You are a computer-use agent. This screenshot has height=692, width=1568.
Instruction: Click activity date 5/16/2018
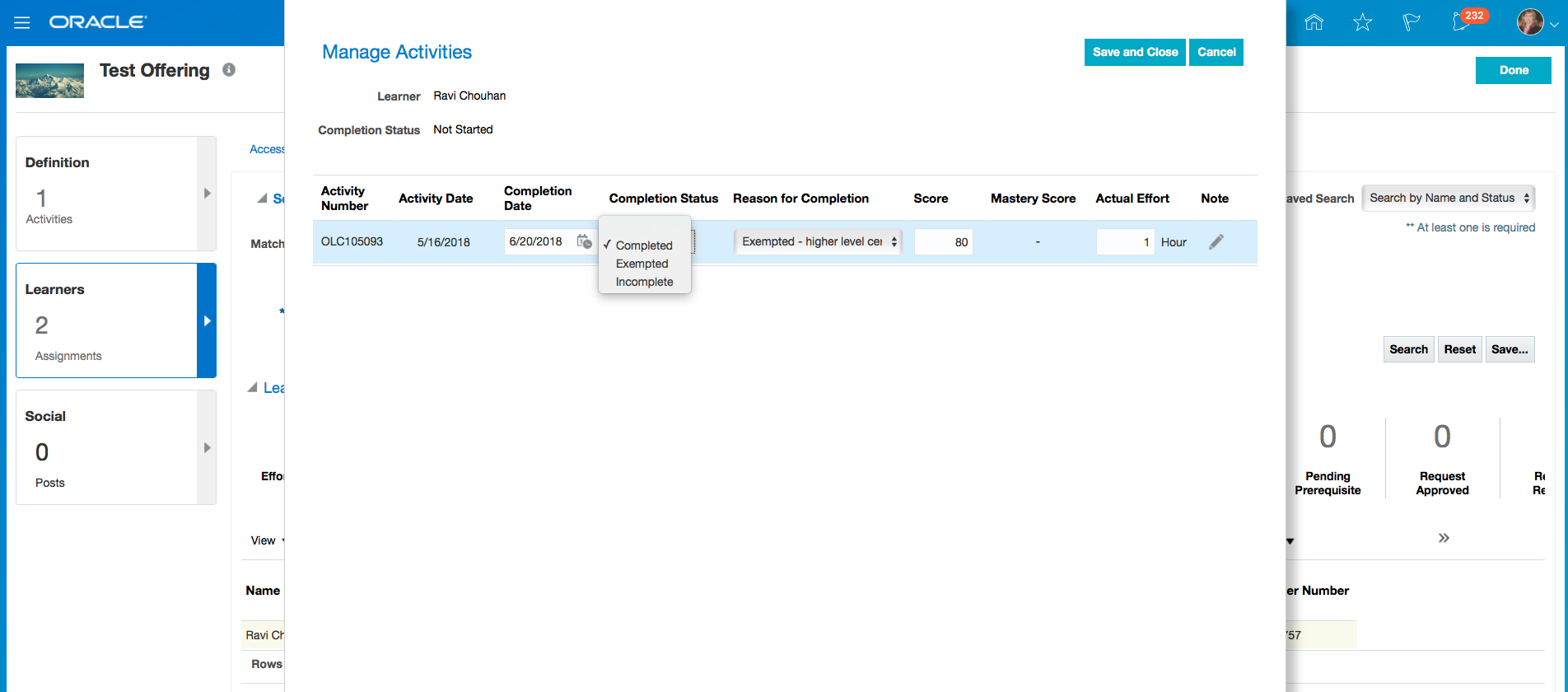pyautogui.click(x=444, y=242)
